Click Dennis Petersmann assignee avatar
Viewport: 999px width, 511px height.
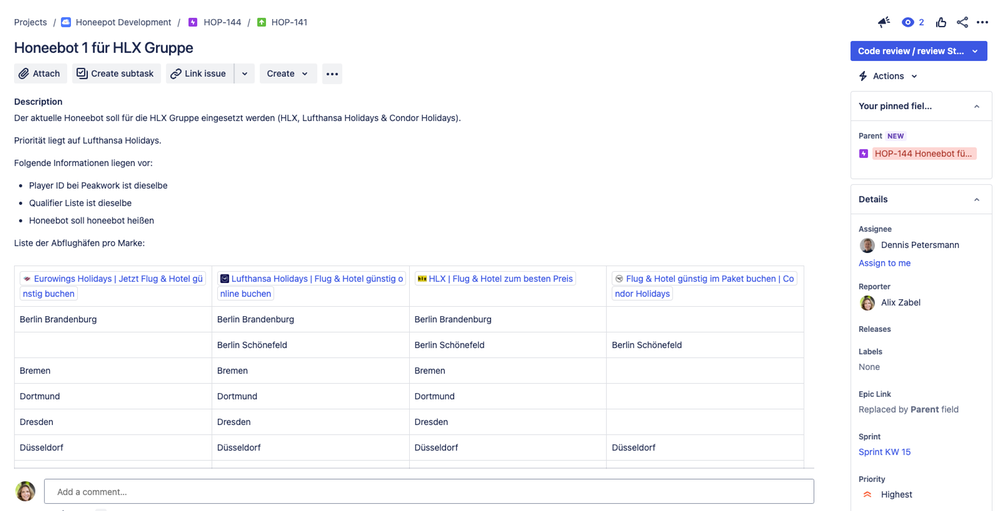[867, 245]
